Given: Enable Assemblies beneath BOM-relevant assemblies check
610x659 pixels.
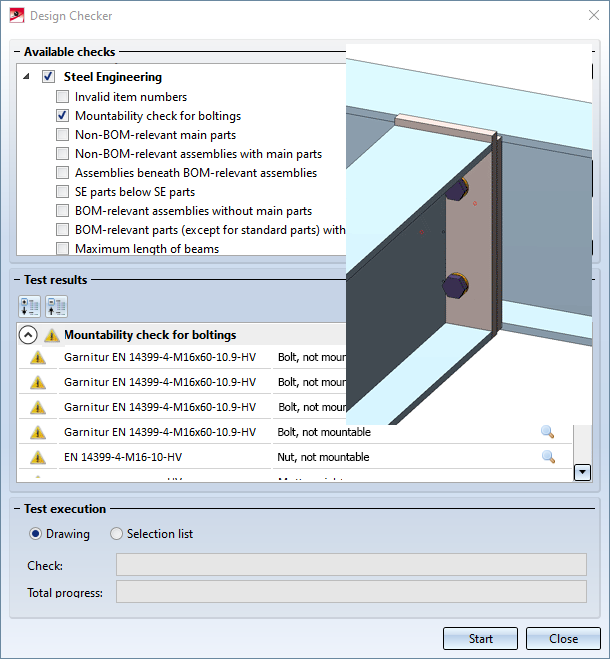Looking at the screenshot, I should 63,172.
